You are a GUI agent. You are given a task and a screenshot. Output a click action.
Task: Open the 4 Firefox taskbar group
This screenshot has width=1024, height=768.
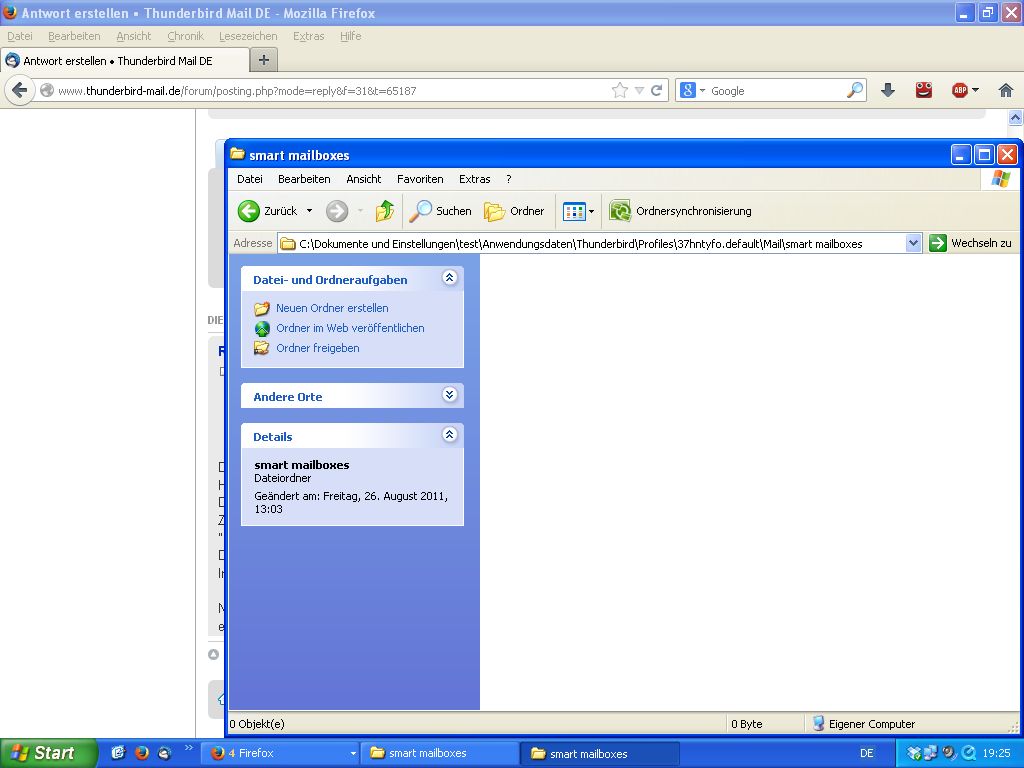[280, 753]
